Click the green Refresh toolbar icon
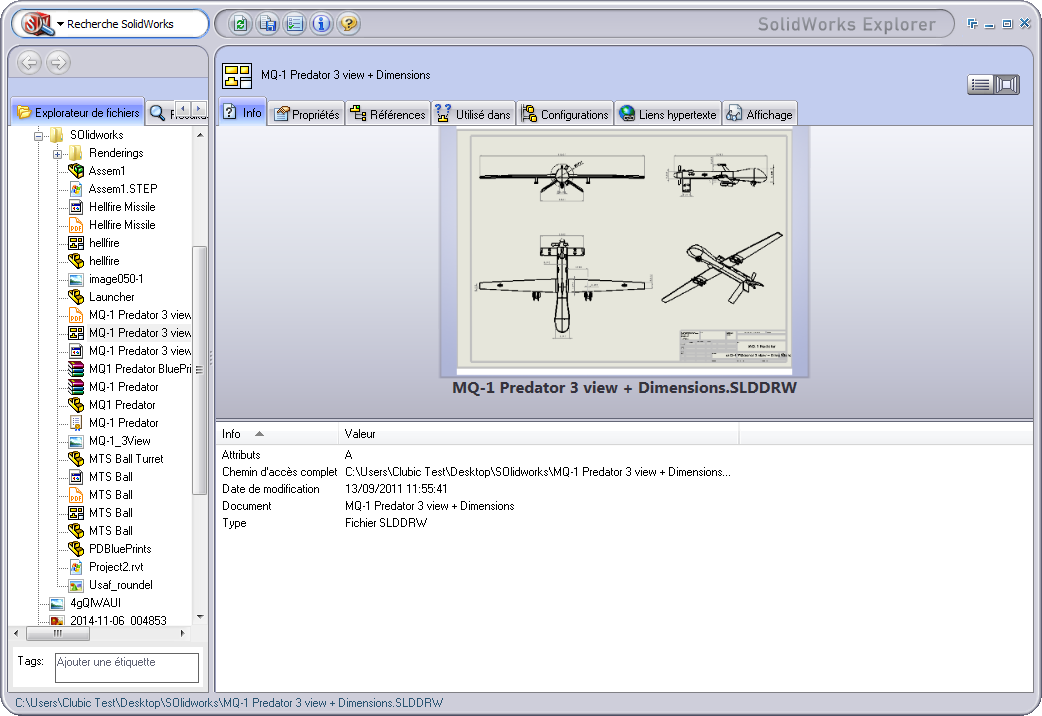1042x716 pixels. pos(240,24)
